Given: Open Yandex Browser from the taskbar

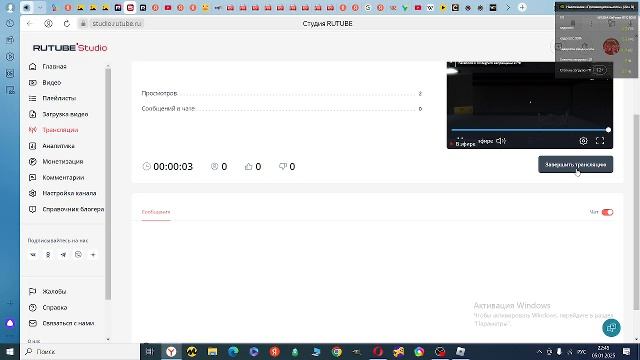Looking at the screenshot, I should [x=171, y=351].
